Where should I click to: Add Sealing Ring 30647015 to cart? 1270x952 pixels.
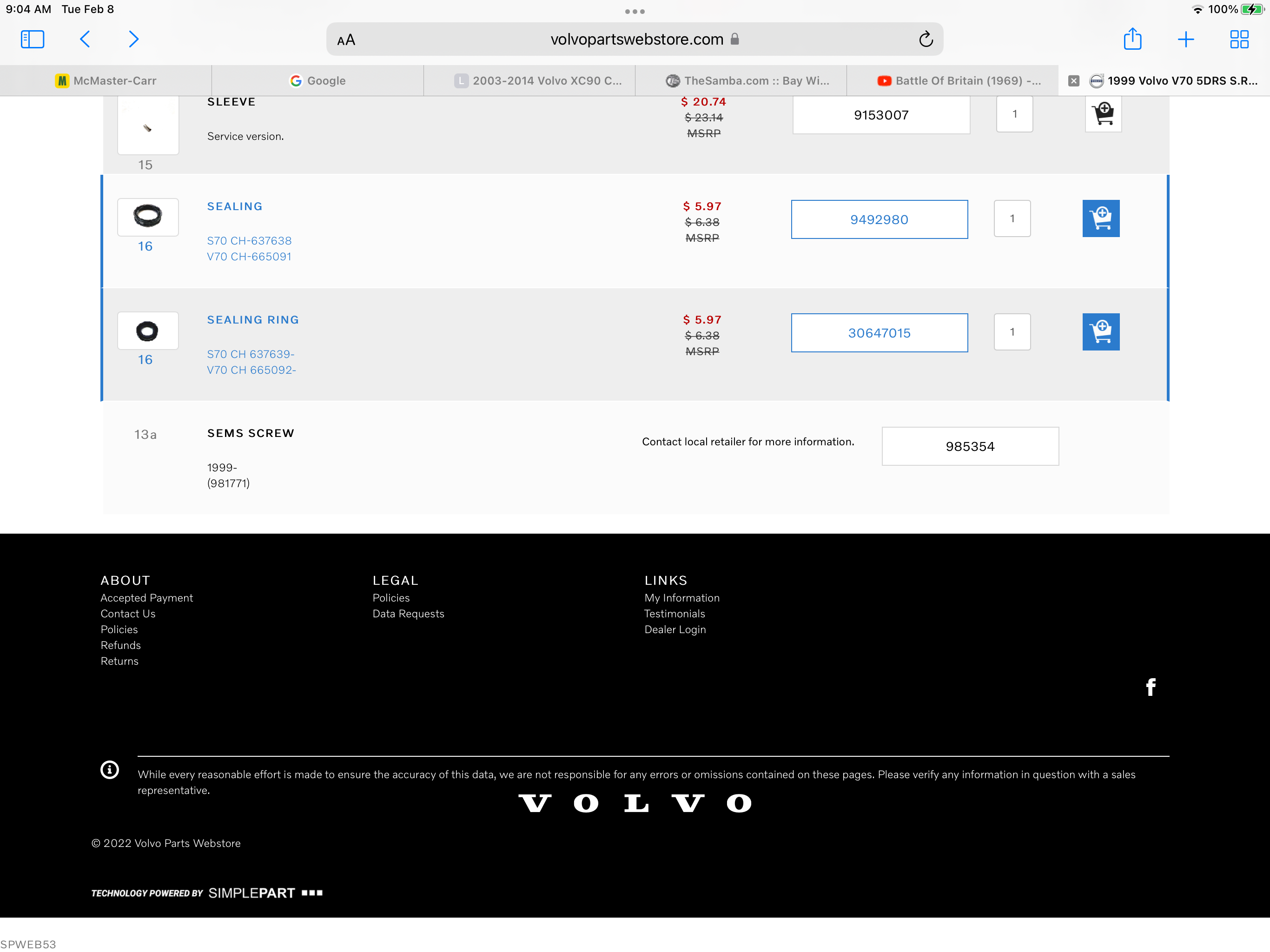1101,332
